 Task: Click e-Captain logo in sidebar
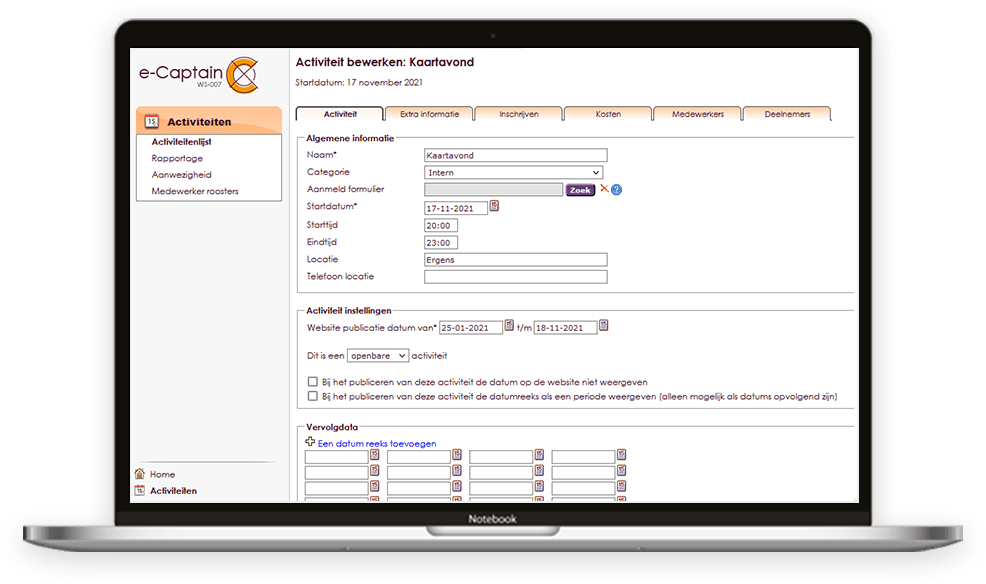[199, 75]
